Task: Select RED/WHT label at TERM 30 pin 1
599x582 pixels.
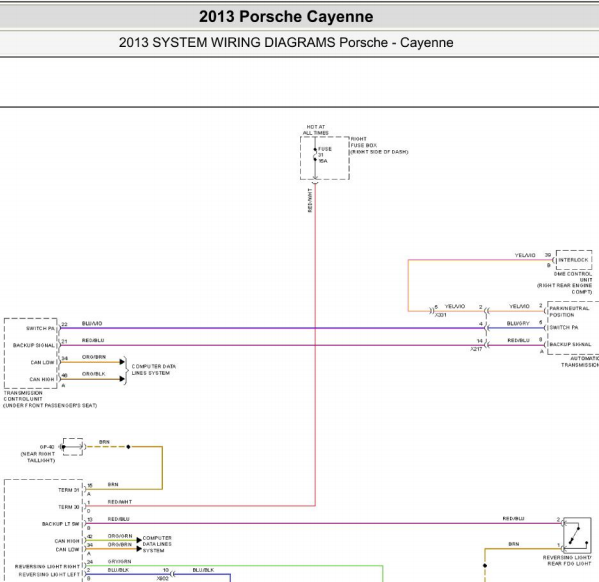Action: [120, 501]
